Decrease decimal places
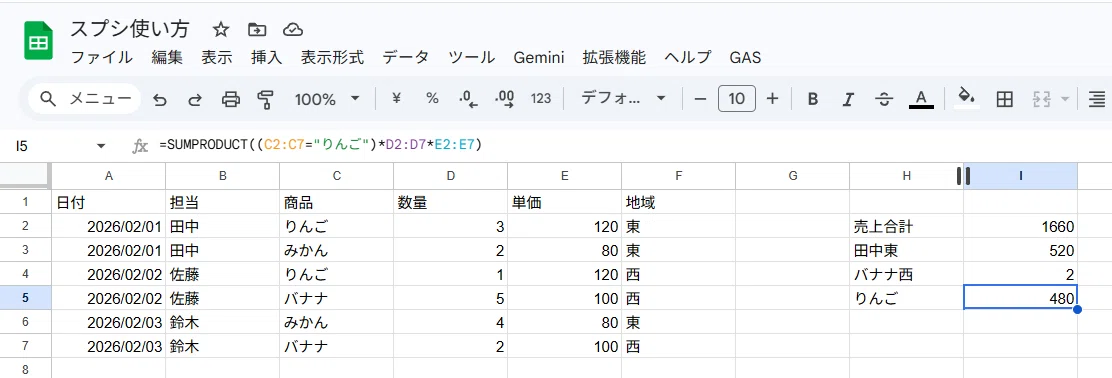This screenshot has width=1112, height=378. (x=469, y=99)
